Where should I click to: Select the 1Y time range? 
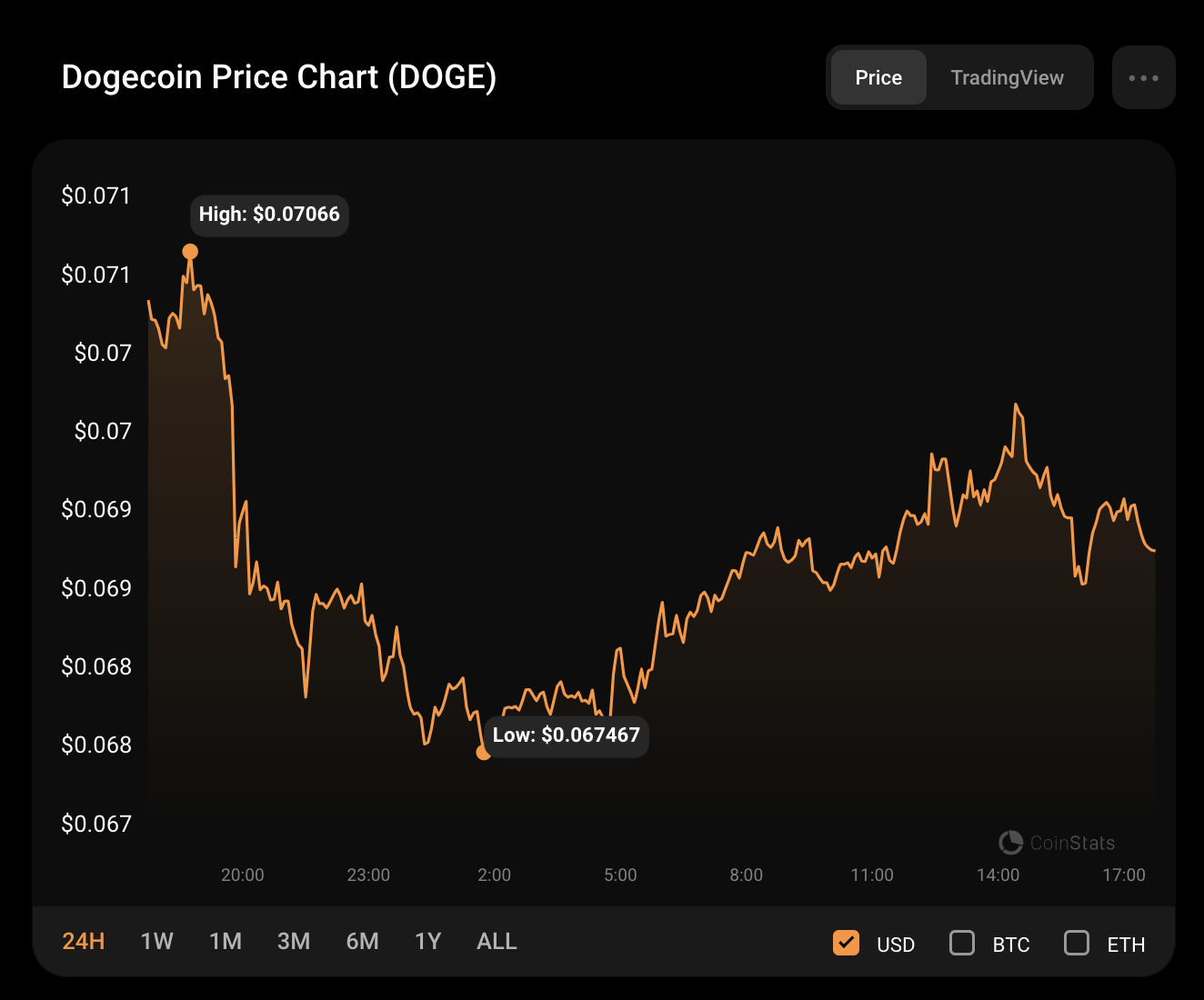click(x=427, y=942)
